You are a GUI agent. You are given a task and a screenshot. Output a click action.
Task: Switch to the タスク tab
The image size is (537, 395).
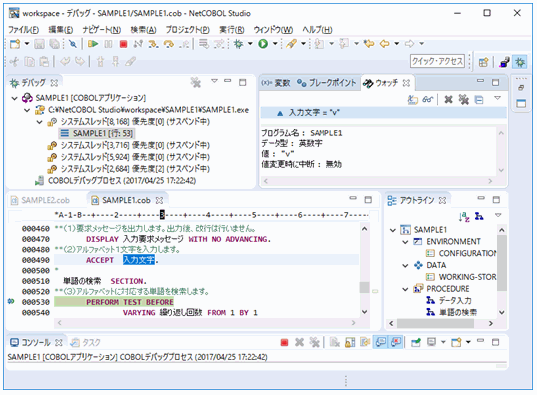click(86, 343)
